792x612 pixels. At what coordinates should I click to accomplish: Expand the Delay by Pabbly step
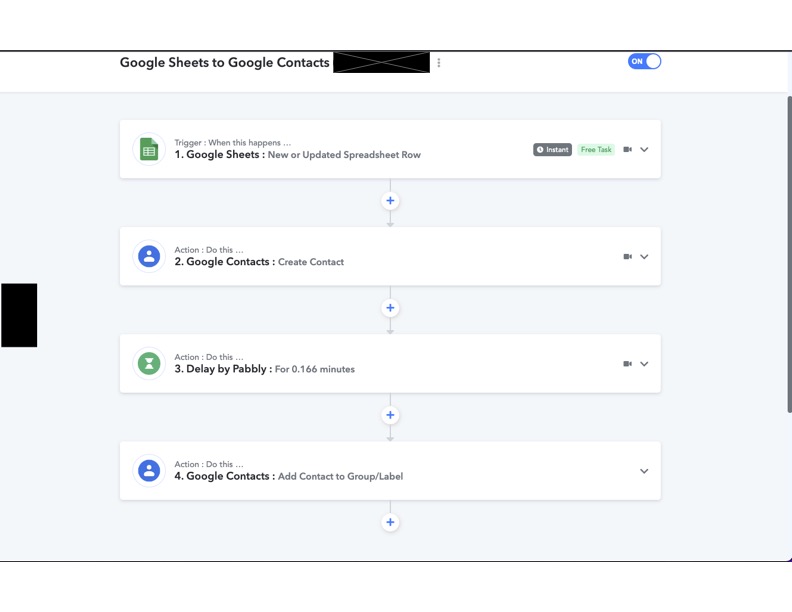click(x=644, y=364)
